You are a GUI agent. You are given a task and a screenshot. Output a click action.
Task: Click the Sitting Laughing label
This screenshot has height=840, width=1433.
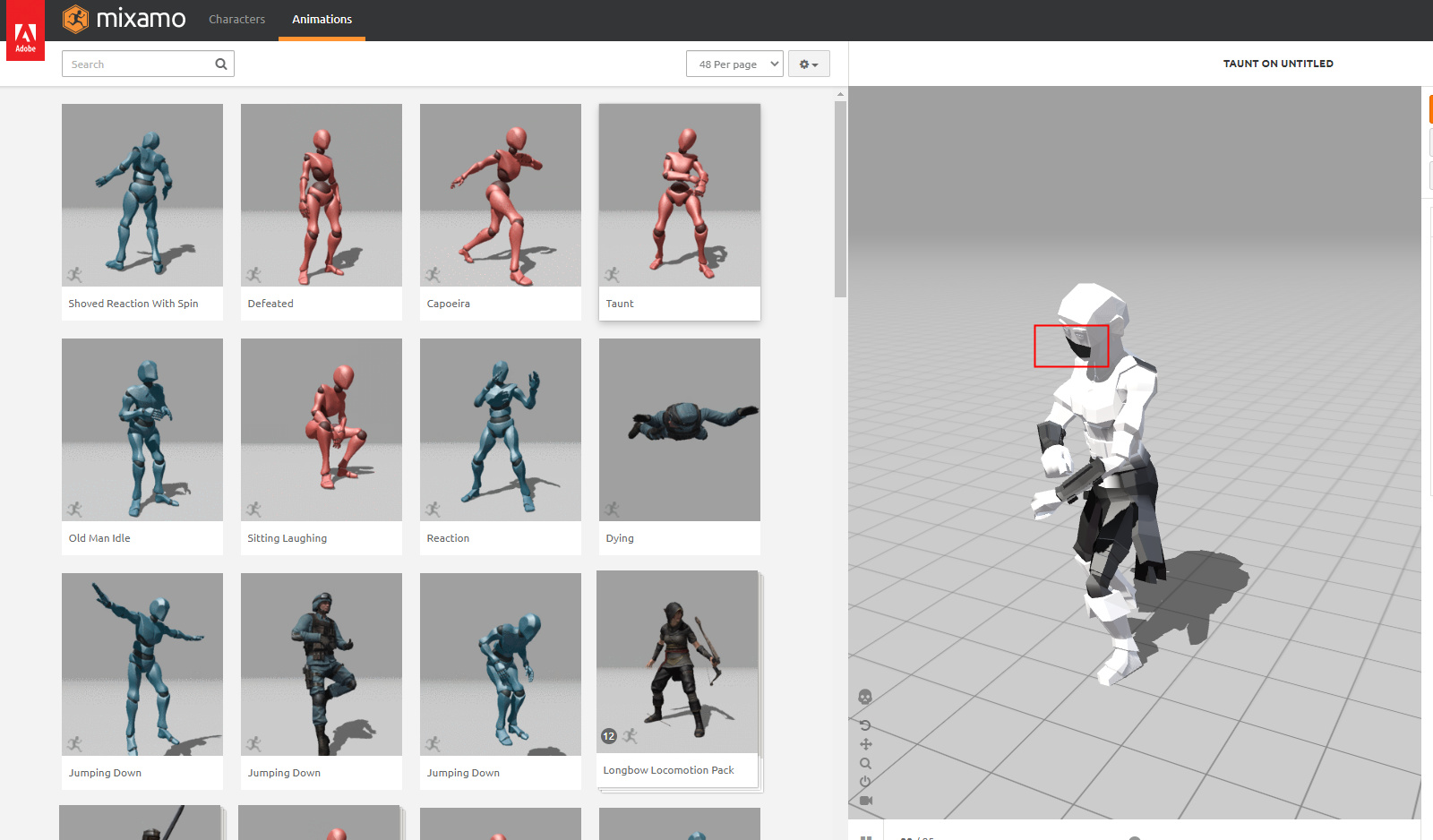tap(287, 538)
